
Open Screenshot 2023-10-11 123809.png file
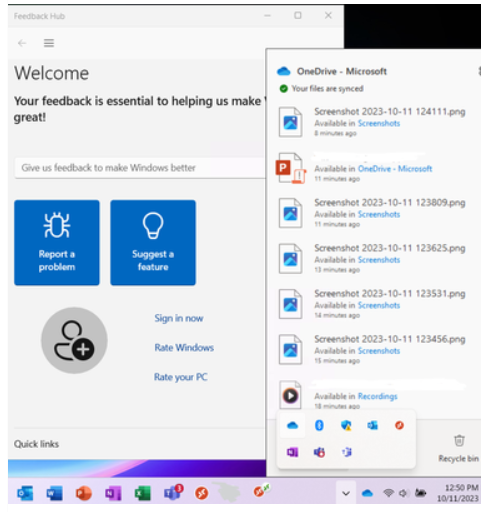point(390,203)
